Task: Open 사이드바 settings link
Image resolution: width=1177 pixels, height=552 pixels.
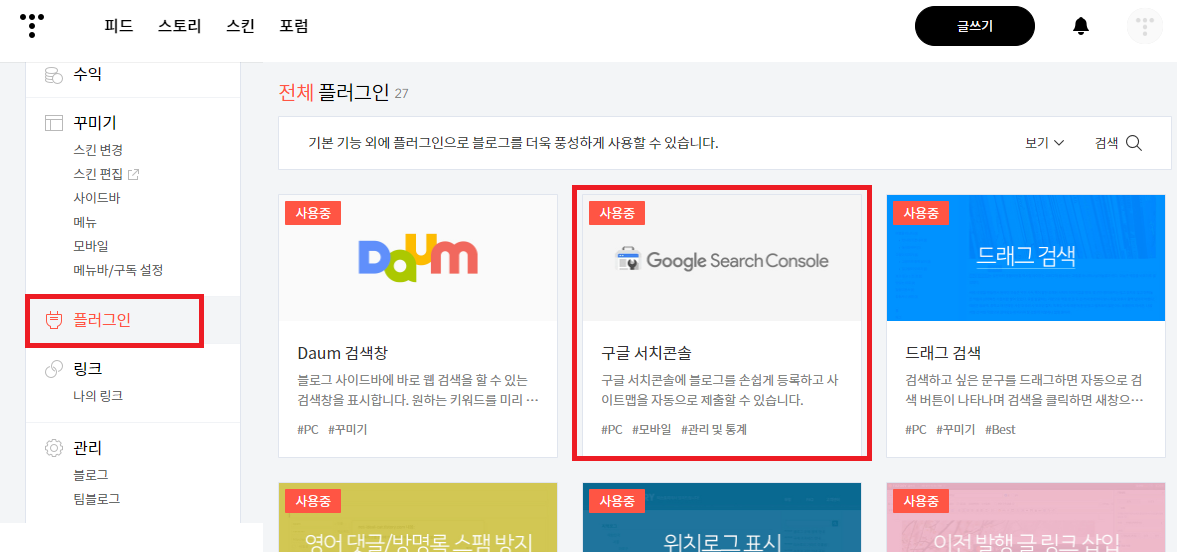Action: 97,198
